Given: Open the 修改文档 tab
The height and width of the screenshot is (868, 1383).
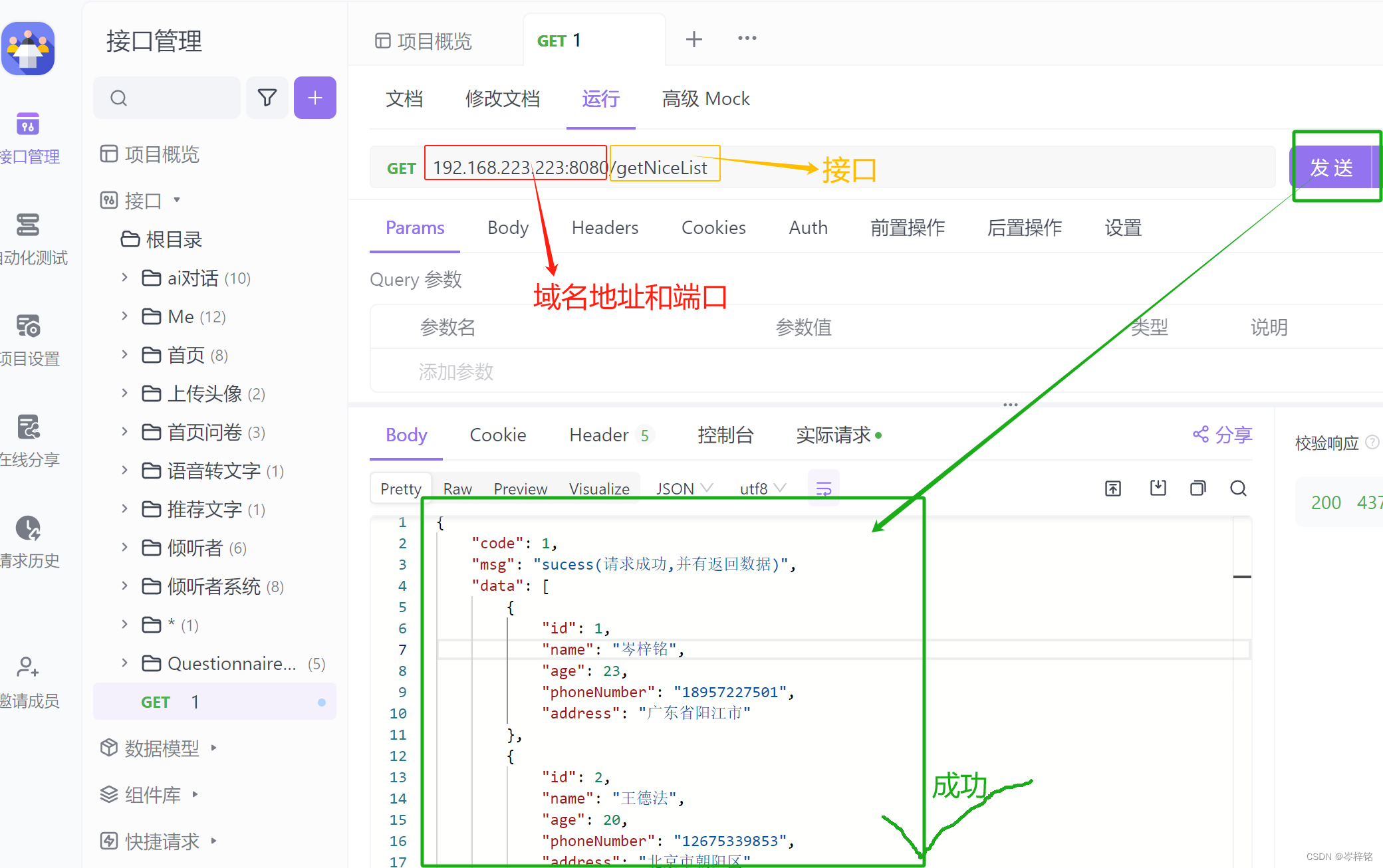Looking at the screenshot, I should pyautogui.click(x=502, y=99).
